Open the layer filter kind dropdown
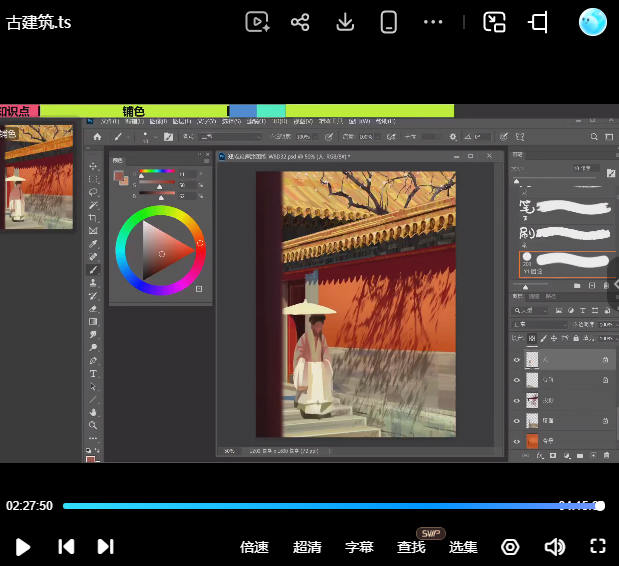 click(530, 311)
